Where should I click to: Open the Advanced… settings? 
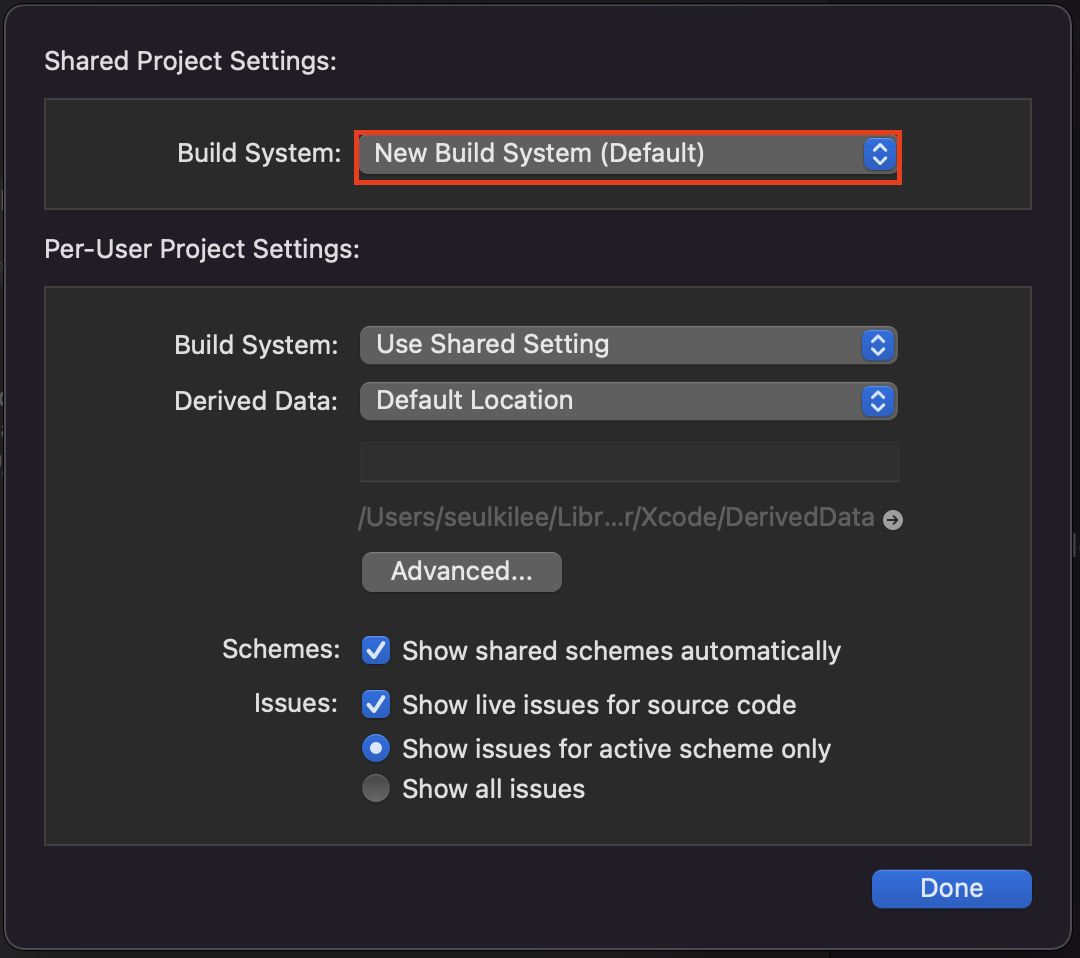(461, 572)
